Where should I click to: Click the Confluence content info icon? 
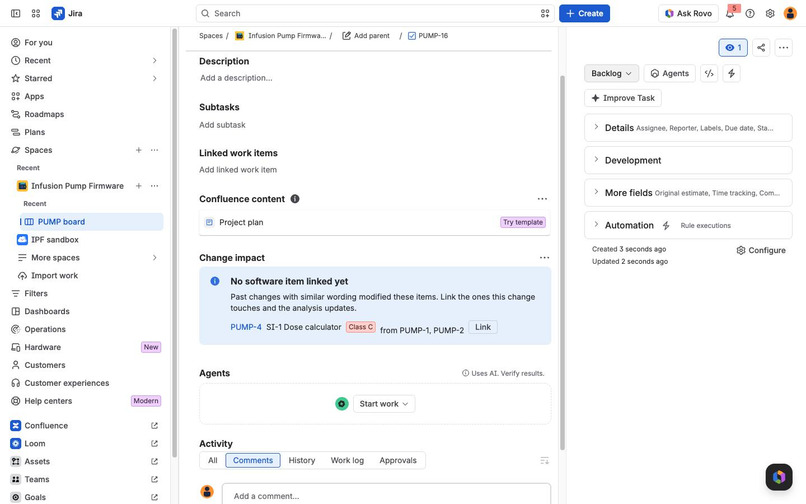pos(295,199)
